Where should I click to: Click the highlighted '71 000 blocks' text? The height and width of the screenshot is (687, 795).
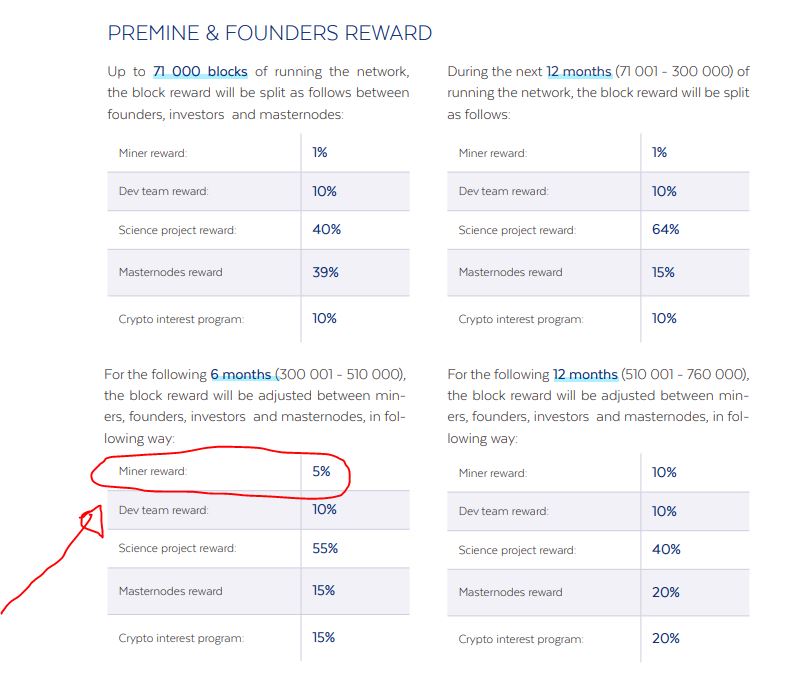coord(200,71)
